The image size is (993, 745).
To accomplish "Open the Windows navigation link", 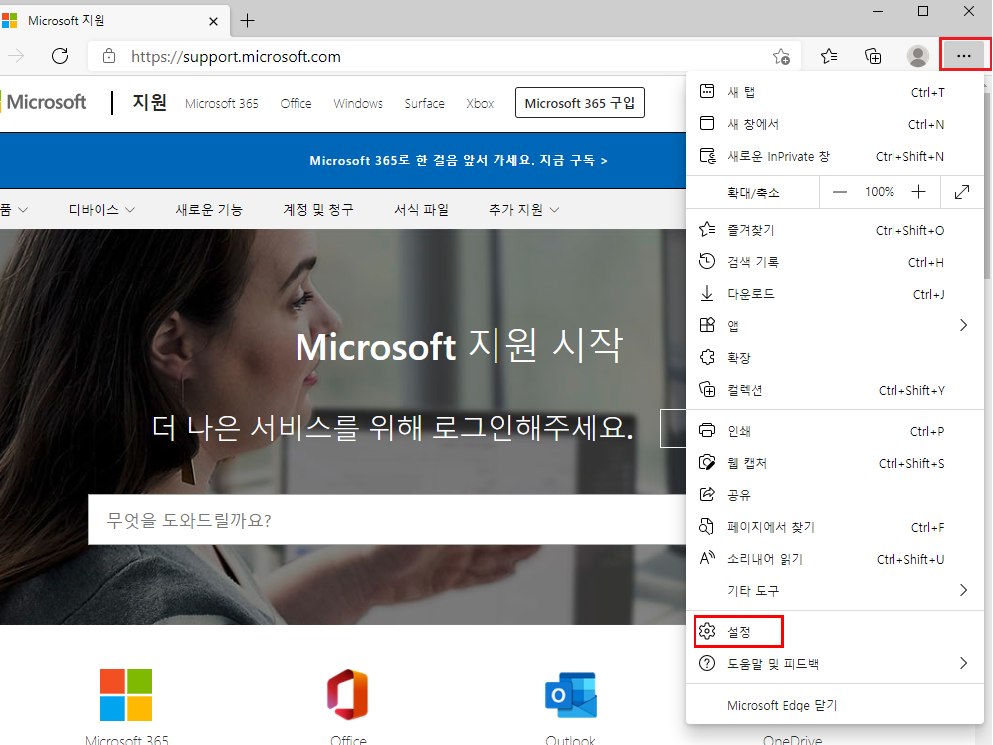I will [358, 103].
